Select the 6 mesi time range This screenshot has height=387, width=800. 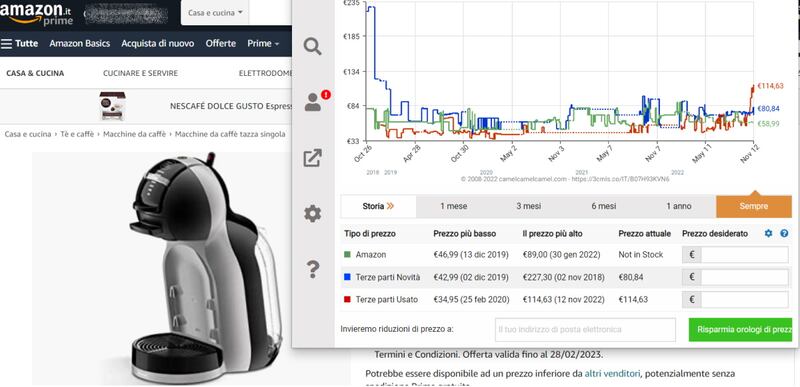pos(604,206)
